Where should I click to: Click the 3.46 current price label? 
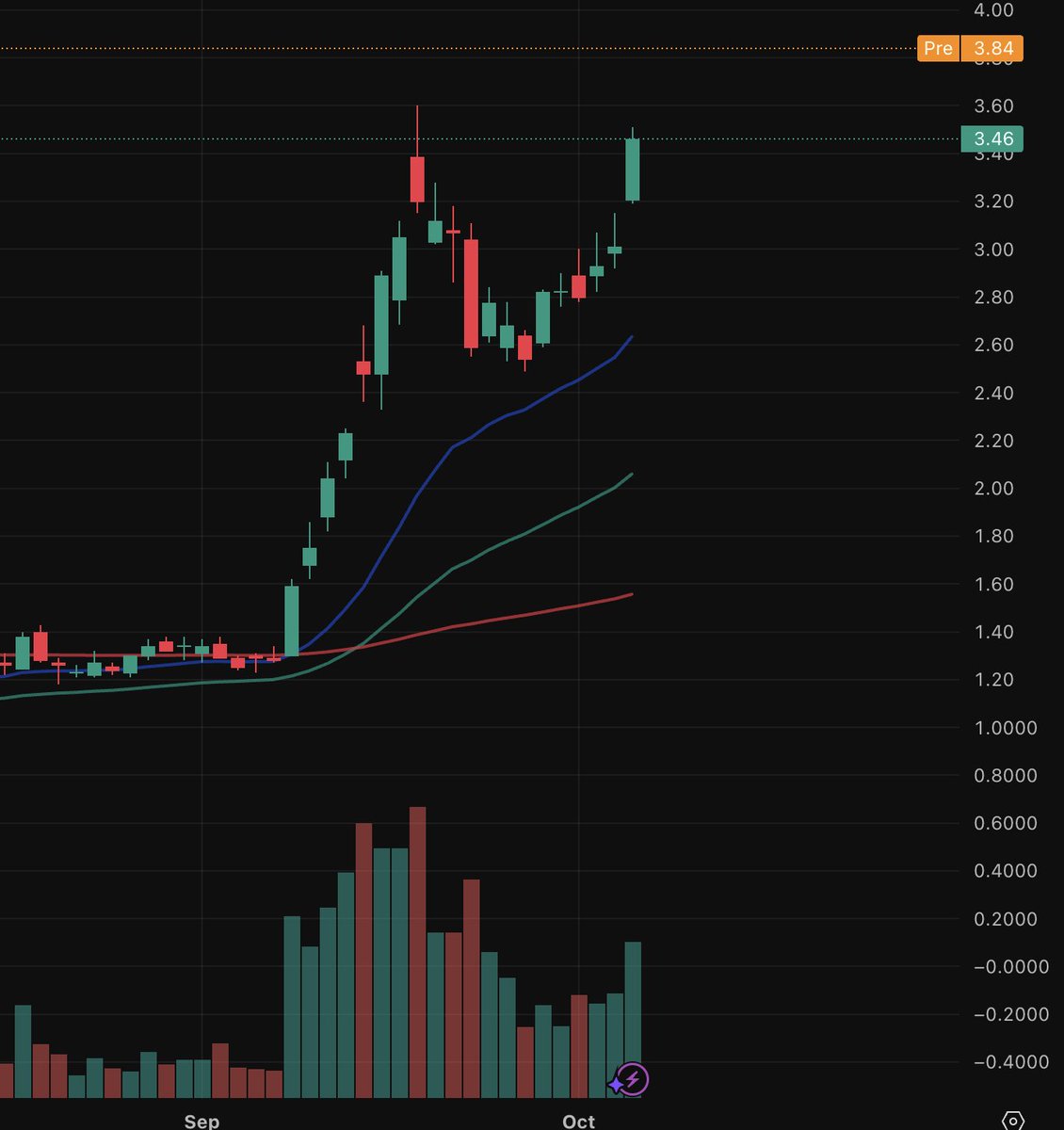[x=991, y=139]
